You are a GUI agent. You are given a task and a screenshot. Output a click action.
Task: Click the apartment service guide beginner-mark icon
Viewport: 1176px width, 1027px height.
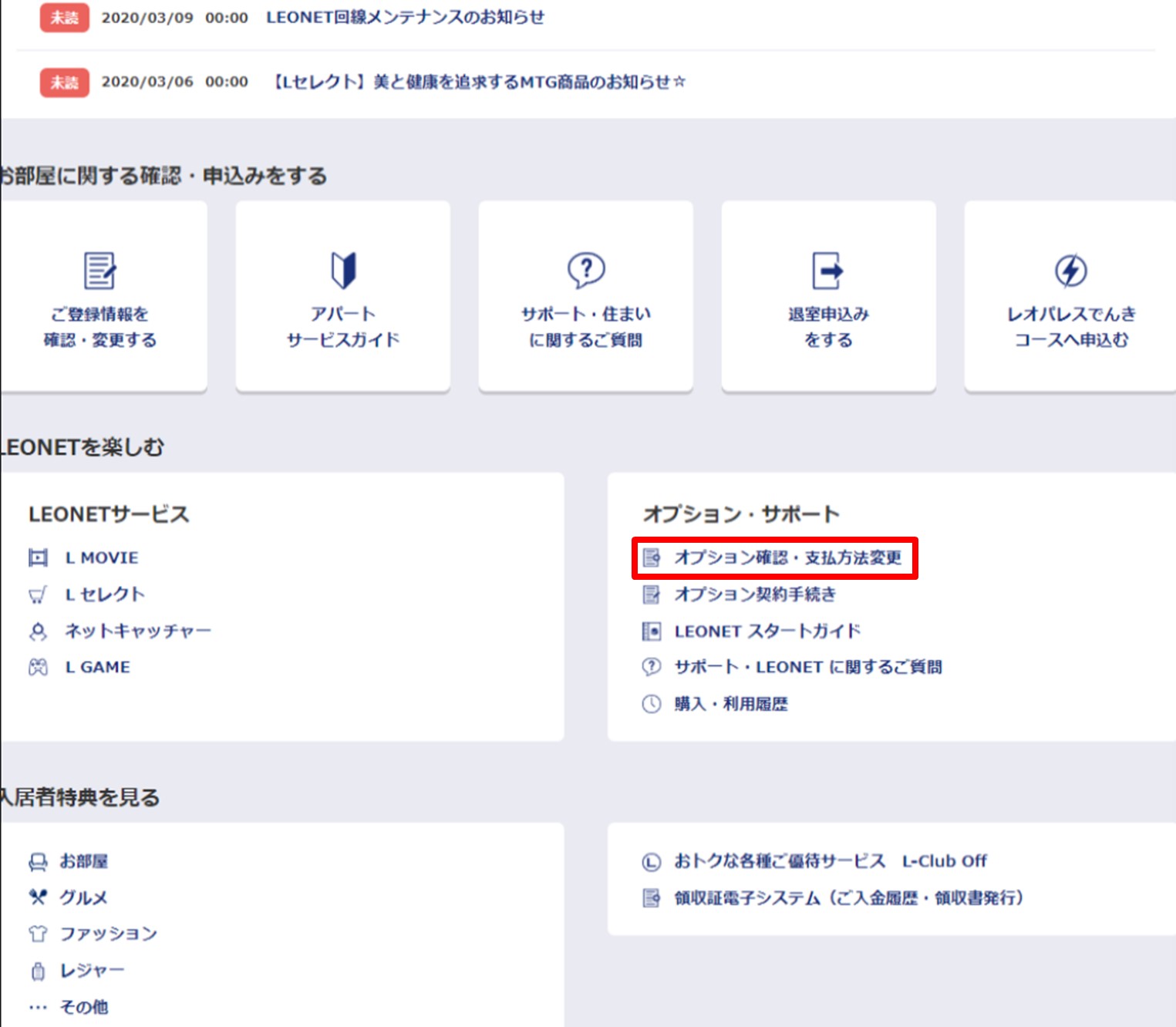(x=343, y=271)
